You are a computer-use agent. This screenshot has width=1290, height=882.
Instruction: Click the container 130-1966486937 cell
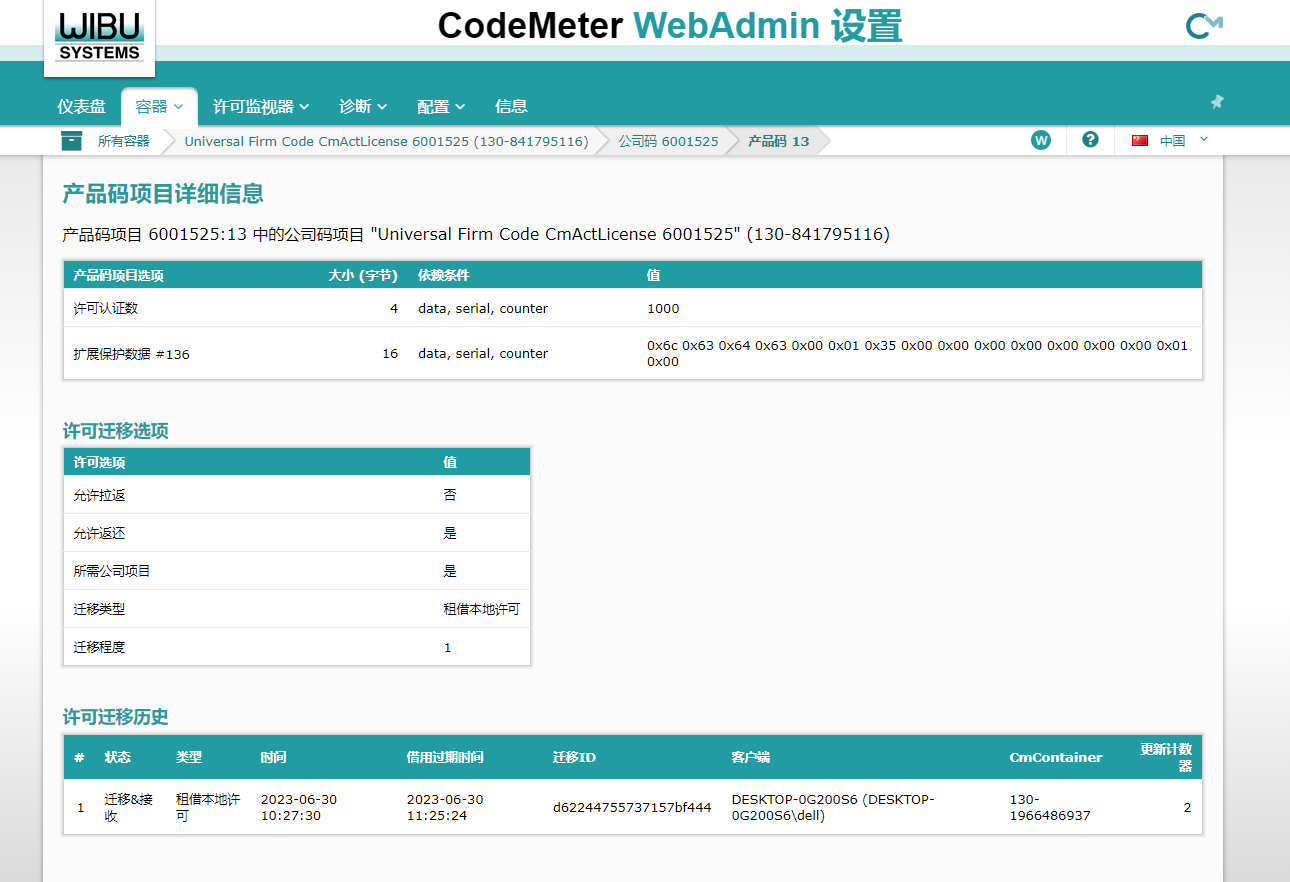tap(1050, 807)
